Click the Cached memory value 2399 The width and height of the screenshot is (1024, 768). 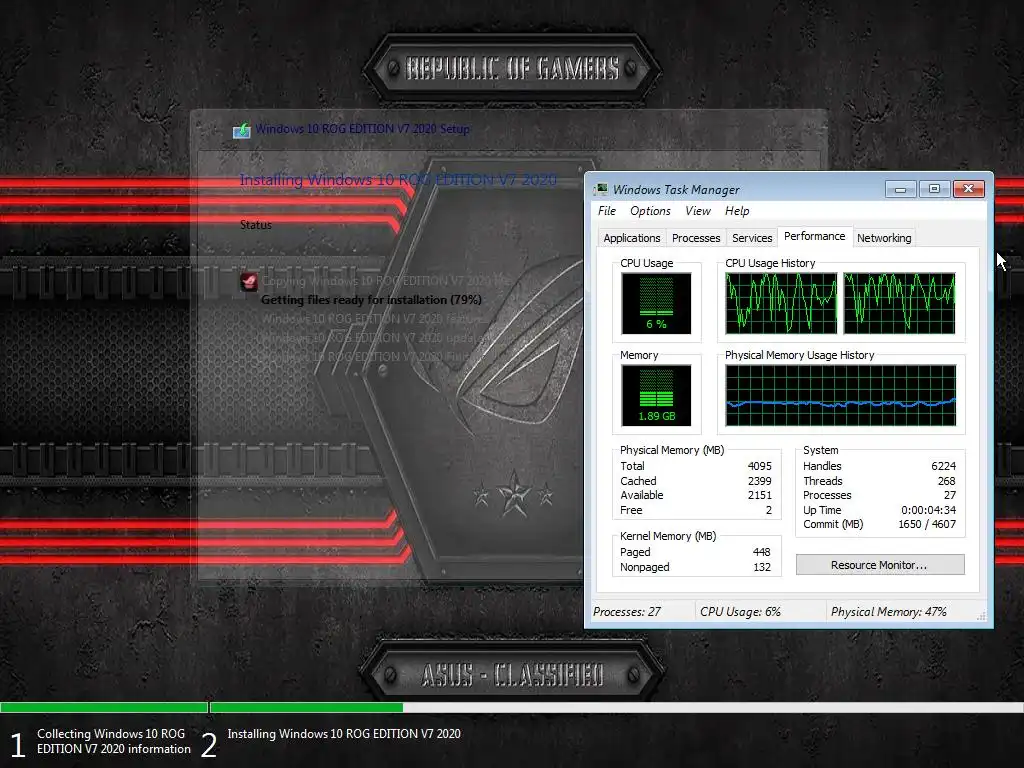(760, 481)
